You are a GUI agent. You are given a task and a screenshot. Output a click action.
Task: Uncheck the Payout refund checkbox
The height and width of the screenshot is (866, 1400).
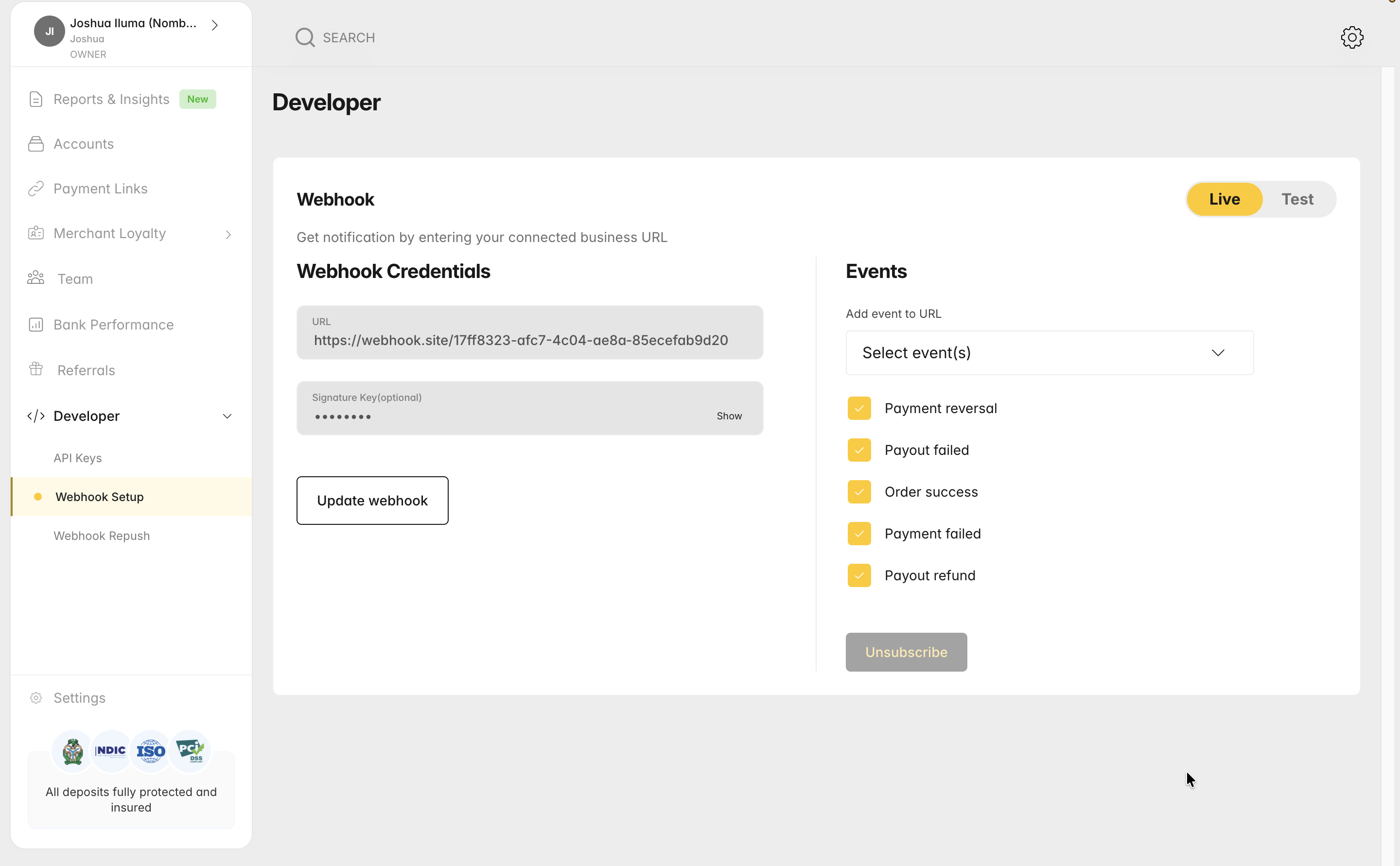coord(859,575)
